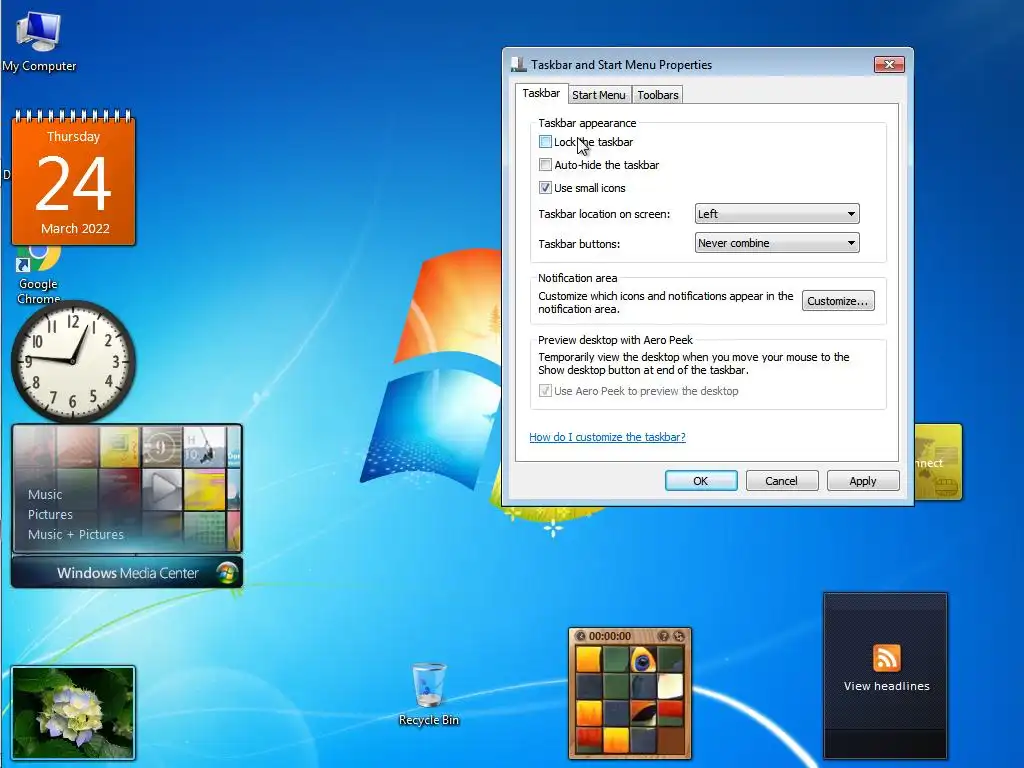Click the analog clock gadget
The image size is (1024, 768).
(x=73, y=360)
